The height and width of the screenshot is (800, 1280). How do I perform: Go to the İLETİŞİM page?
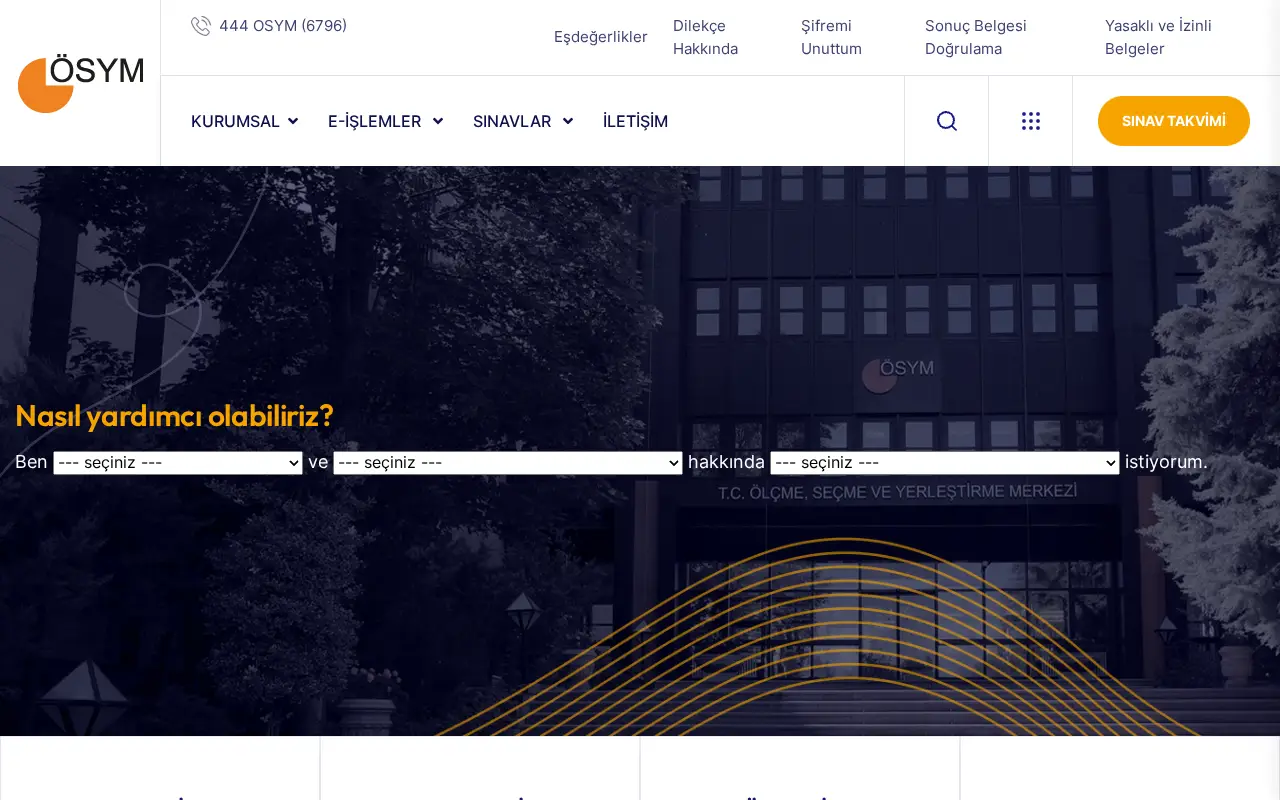point(635,121)
